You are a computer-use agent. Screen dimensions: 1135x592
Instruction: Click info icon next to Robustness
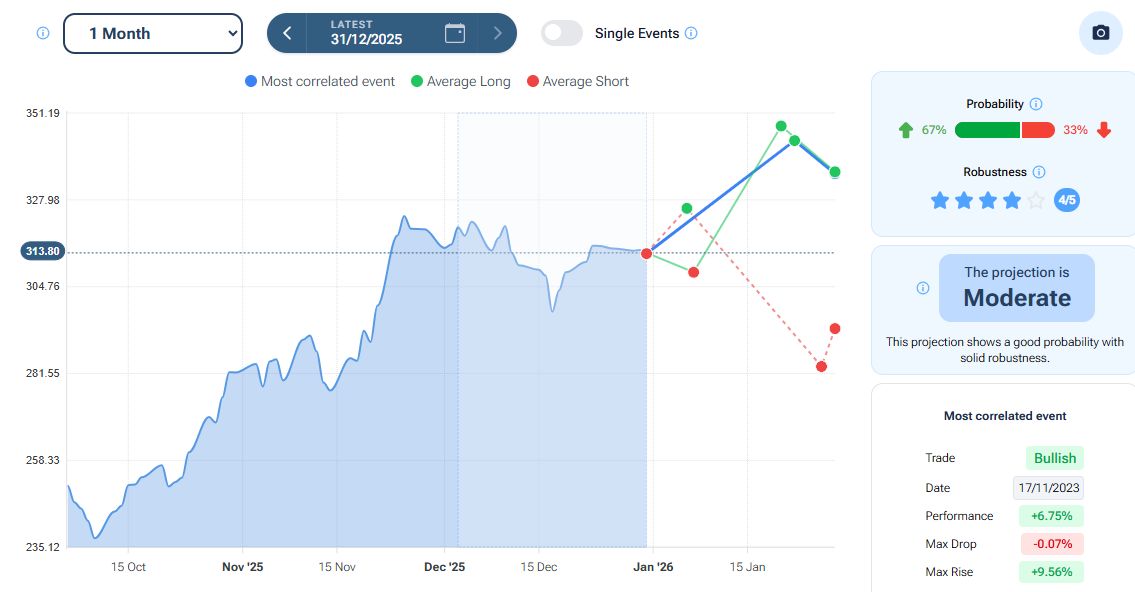tap(1039, 172)
